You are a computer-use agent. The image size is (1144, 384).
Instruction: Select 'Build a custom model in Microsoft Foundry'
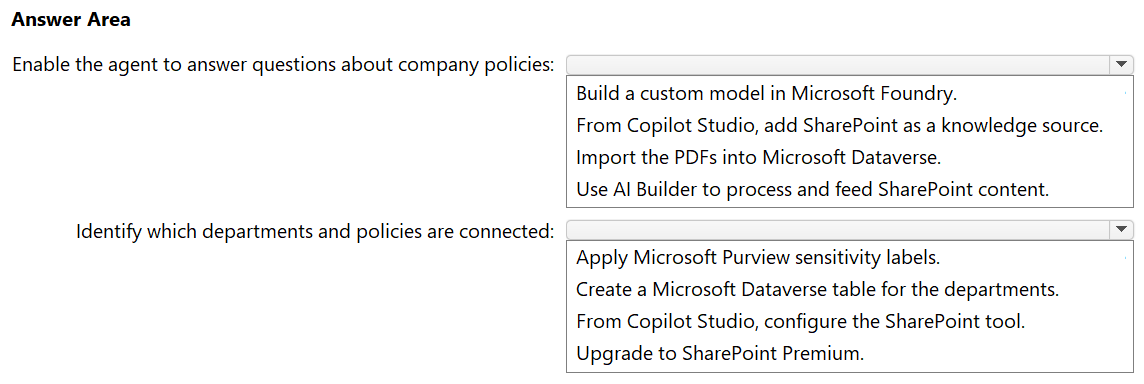(x=766, y=93)
